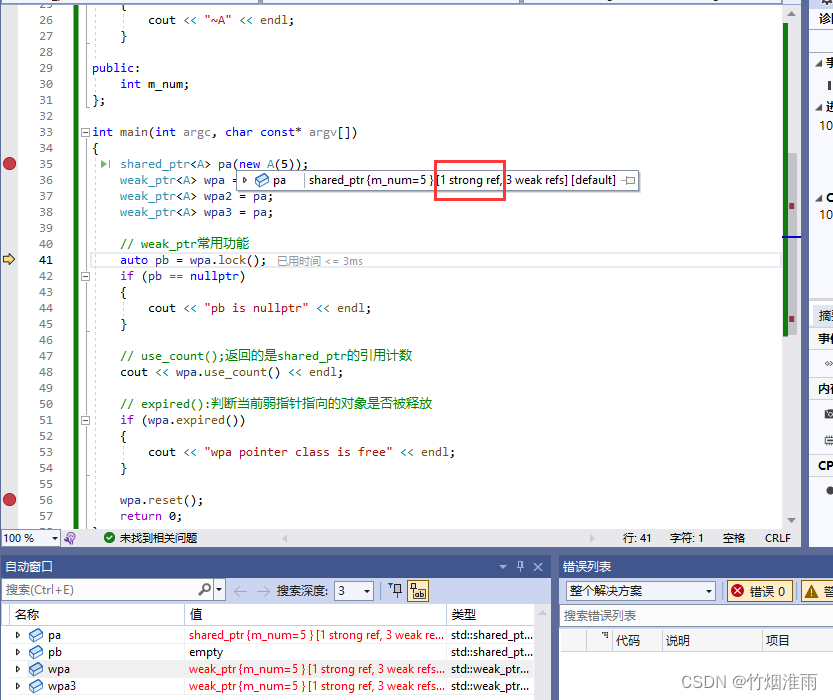This screenshot has height=700, width=833.
Task: Expand the pa datatip triangle
Action: click(x=245, y=180)
